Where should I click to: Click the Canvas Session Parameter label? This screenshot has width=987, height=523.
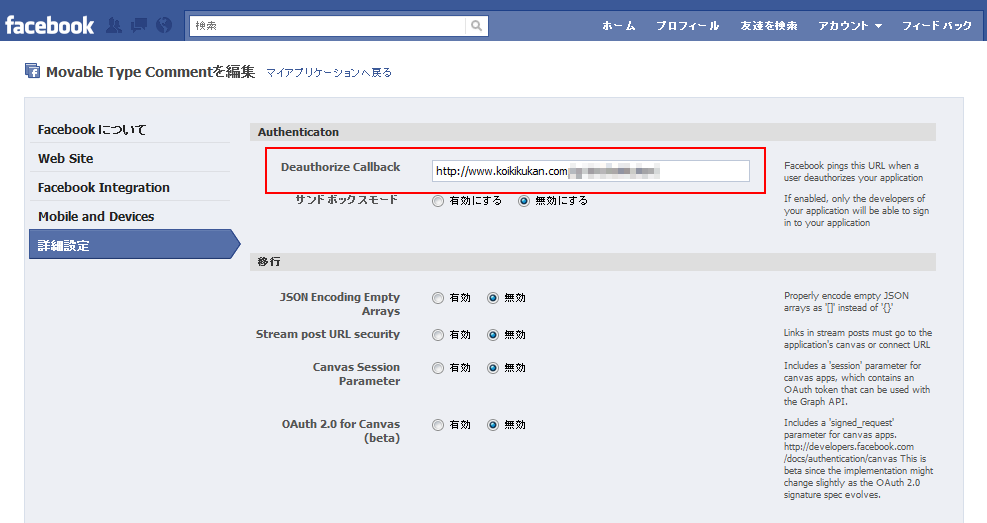pos(356,374)
